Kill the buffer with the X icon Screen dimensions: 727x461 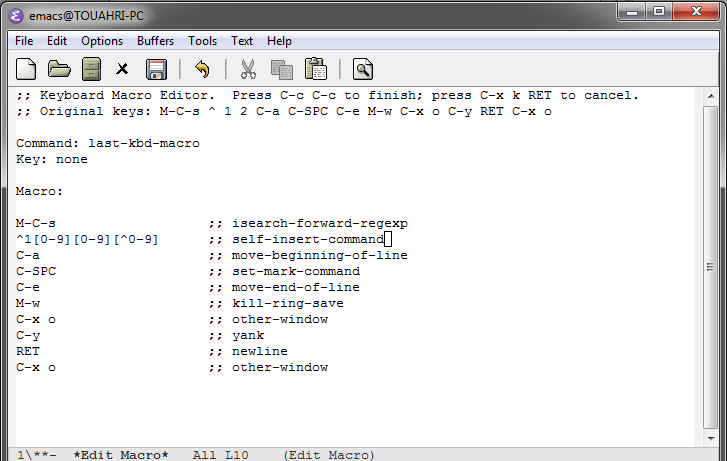[122, 70]
